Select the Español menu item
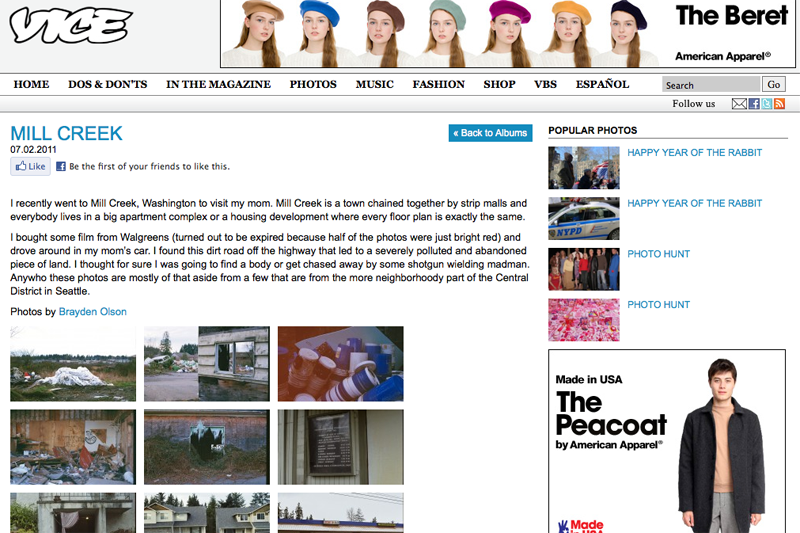Viewport: 800px width, 533px height. tap(603, 84)
